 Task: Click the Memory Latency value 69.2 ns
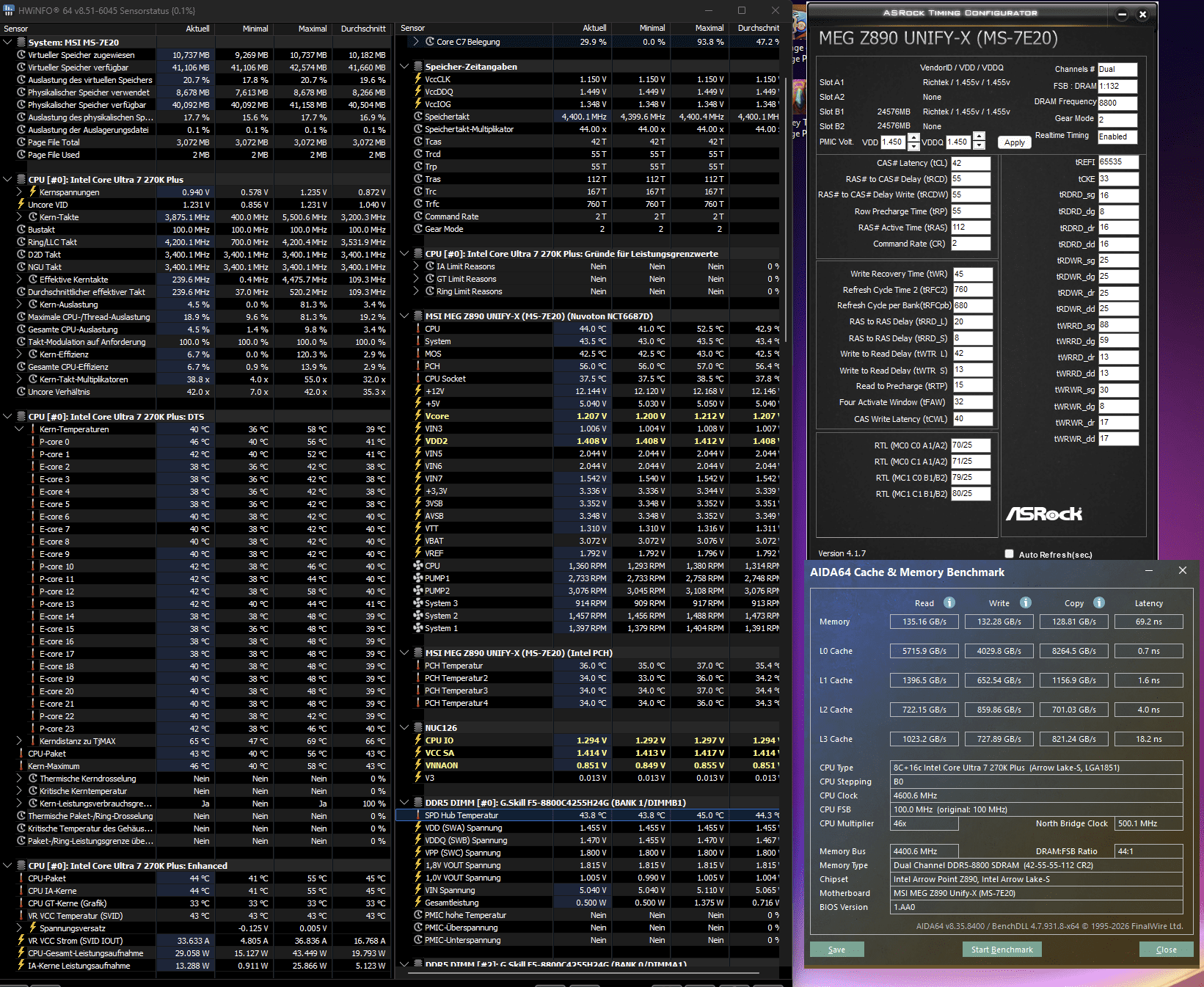[1149, 622]
